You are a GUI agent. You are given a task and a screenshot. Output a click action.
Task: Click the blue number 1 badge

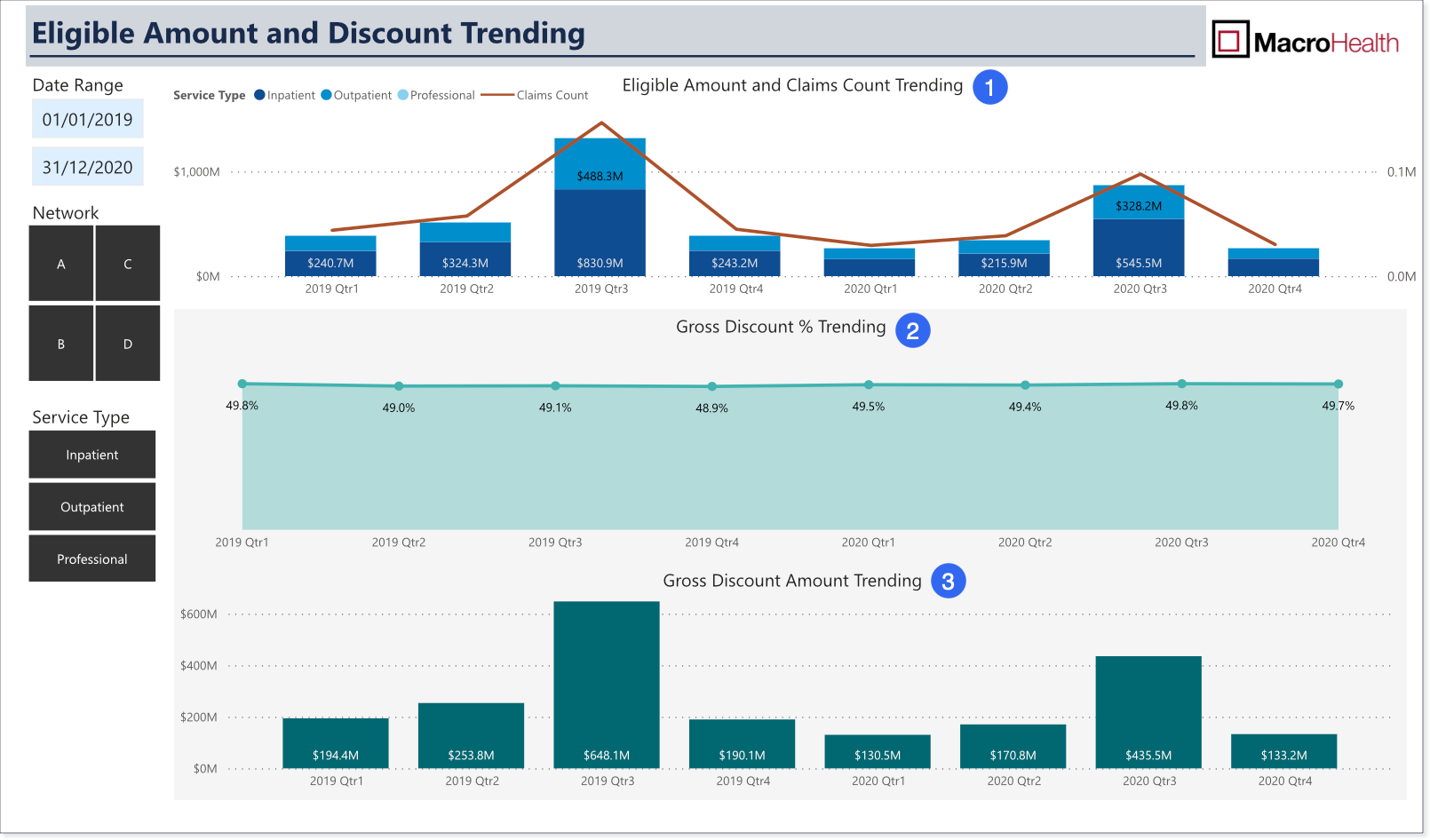pyautogui.click(x=989, y=87)
